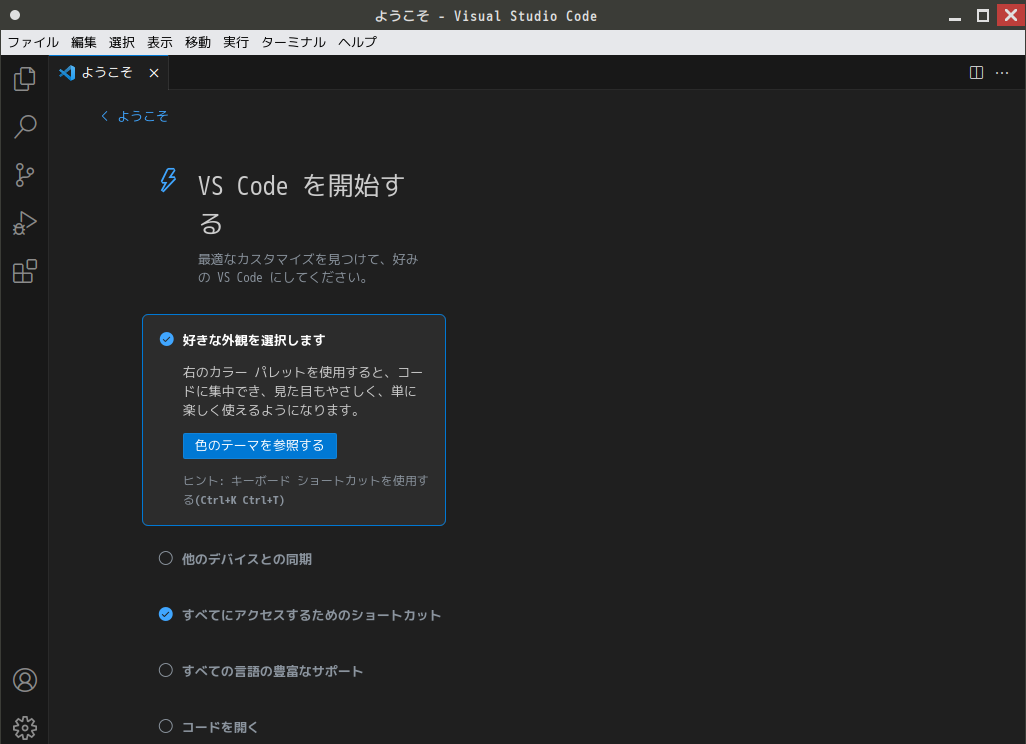Open the 移動 menu
This screenshot has height=744, width=1026.
tap(198, 43)
